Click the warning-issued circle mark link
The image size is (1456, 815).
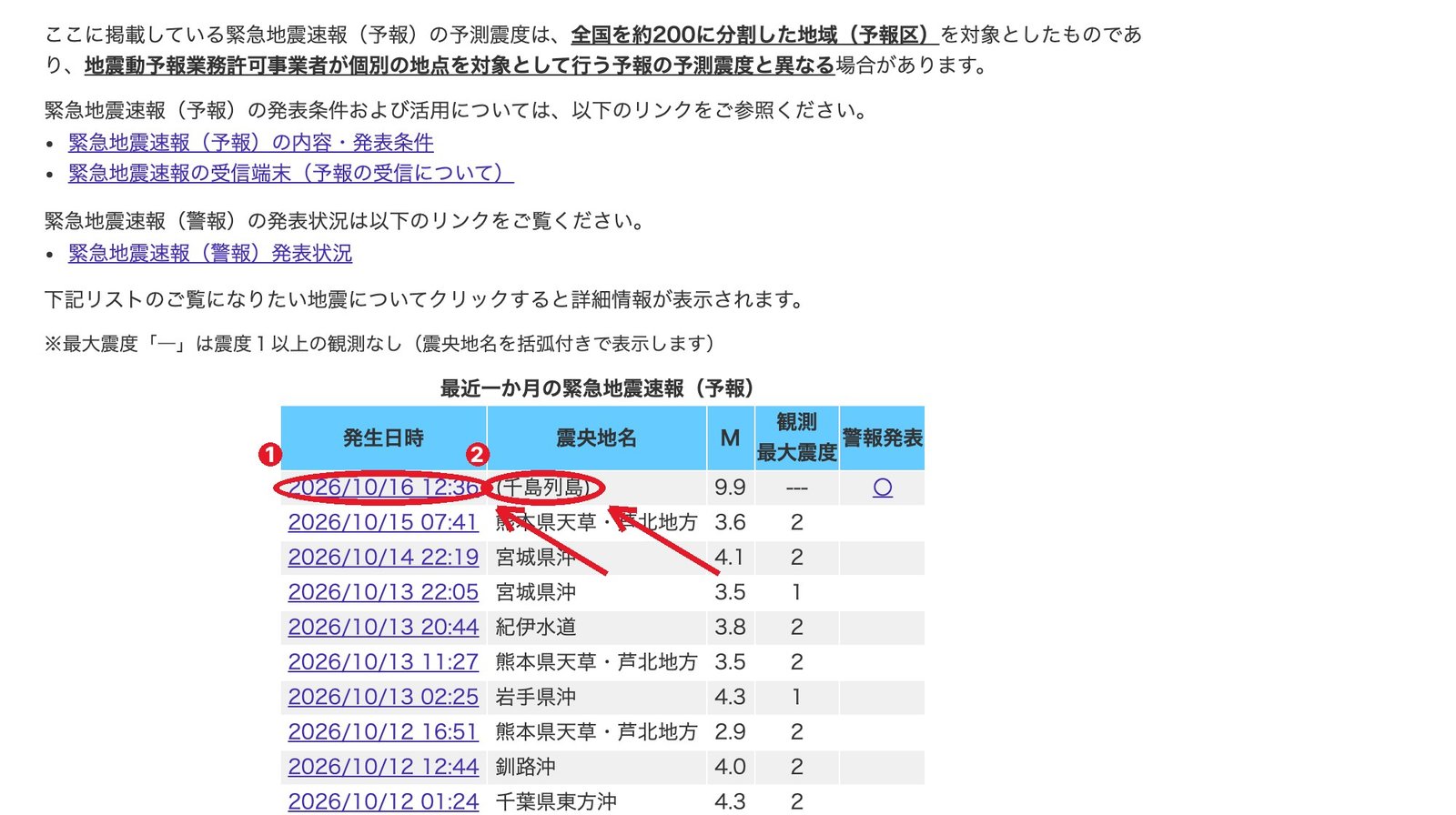883,488
